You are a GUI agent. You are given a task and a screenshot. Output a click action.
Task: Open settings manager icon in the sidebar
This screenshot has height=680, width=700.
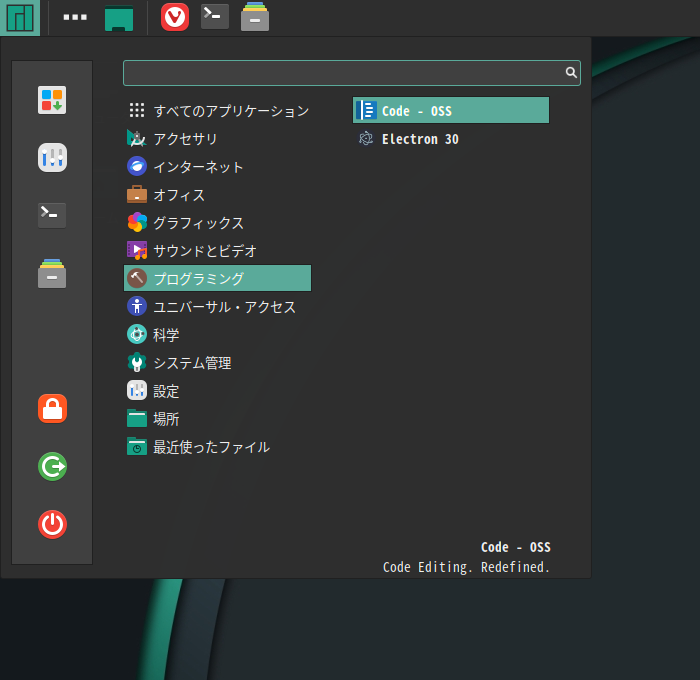[52, 158]
